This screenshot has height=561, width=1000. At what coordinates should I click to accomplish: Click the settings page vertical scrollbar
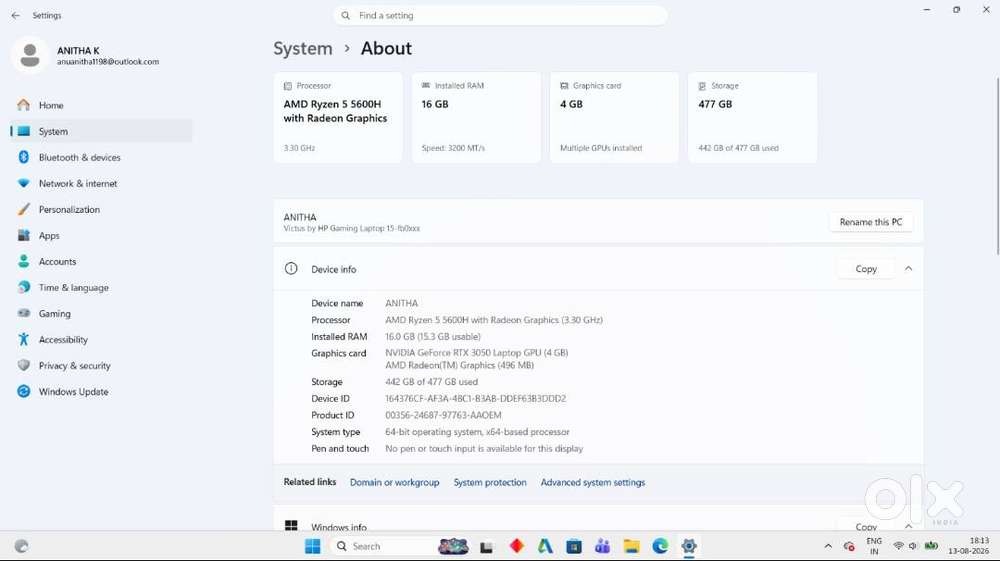[996, 166]
